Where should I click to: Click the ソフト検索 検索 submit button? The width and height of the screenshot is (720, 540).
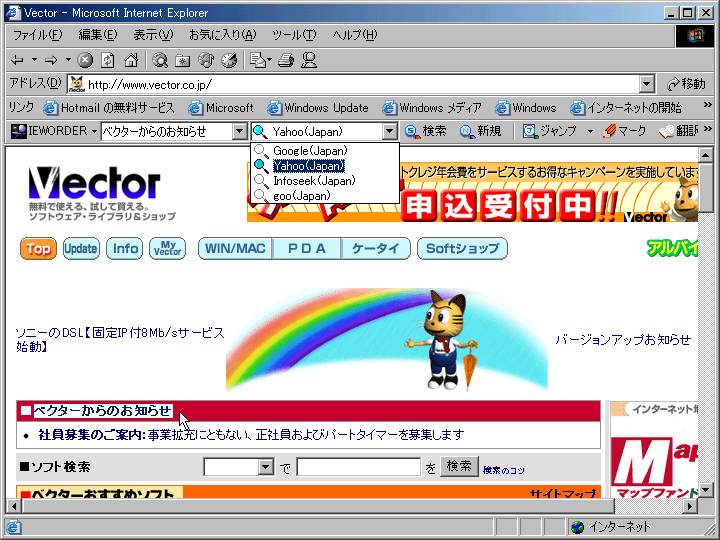point(459,467)
